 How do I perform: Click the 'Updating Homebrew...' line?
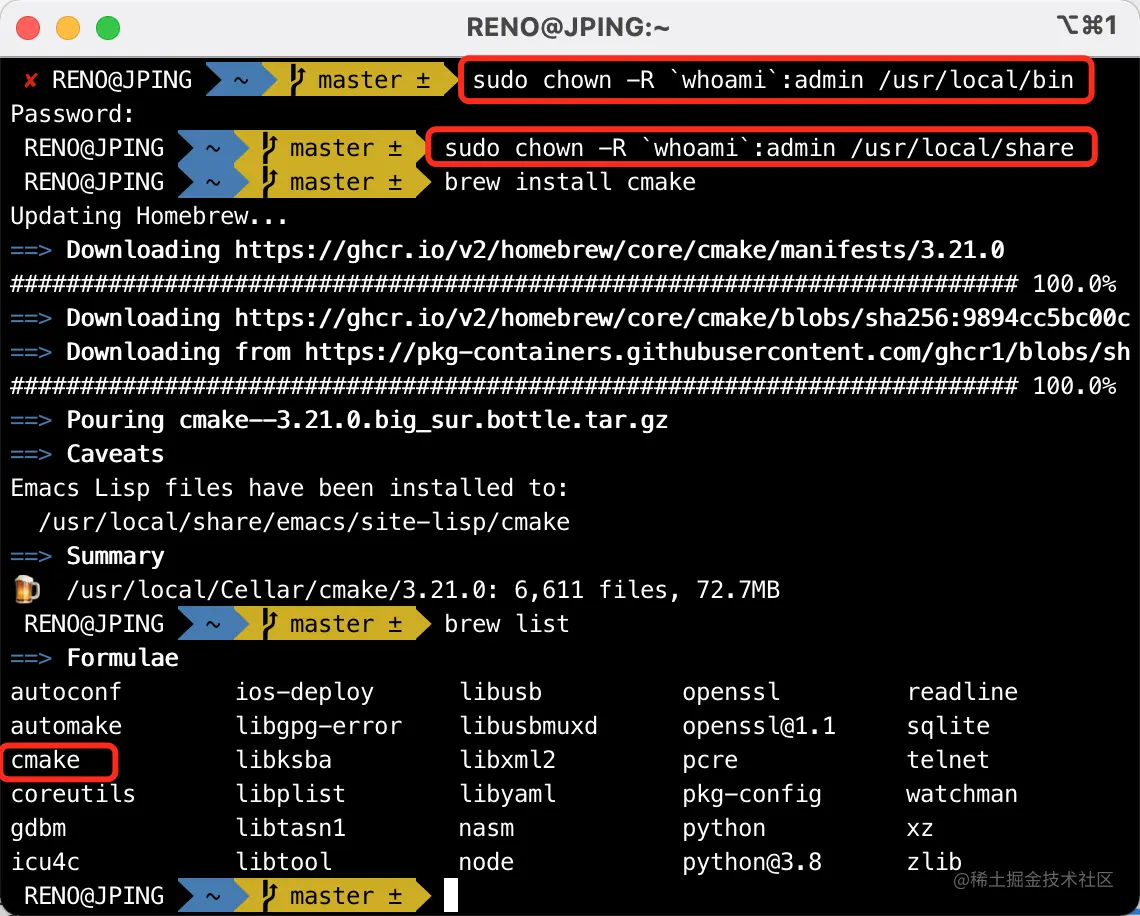pyautogui.click(x=149, y=216)
